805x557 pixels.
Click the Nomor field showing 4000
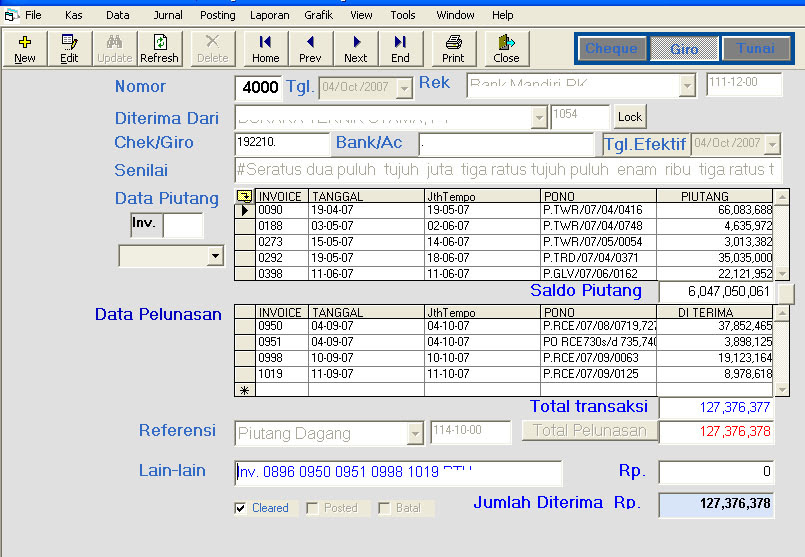coord(259,87)
